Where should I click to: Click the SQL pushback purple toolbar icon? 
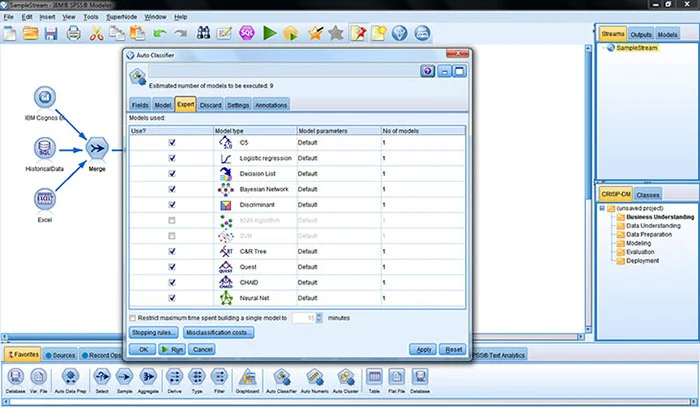pos(247,33)
